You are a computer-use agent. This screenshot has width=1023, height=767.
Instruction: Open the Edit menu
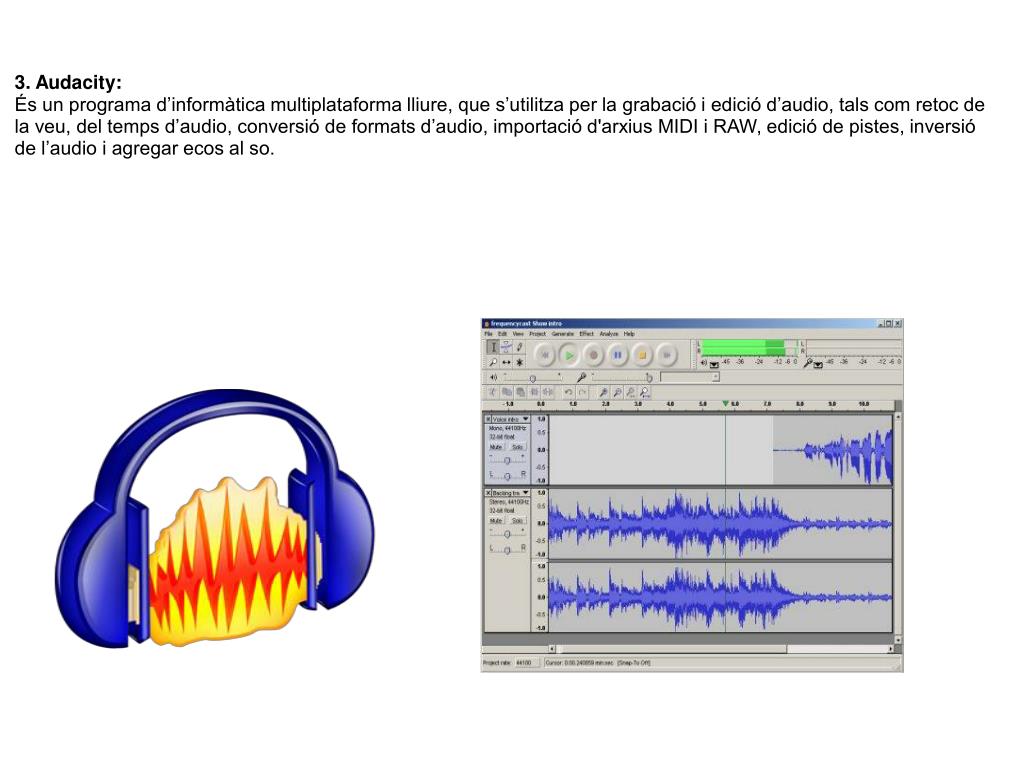502,333
